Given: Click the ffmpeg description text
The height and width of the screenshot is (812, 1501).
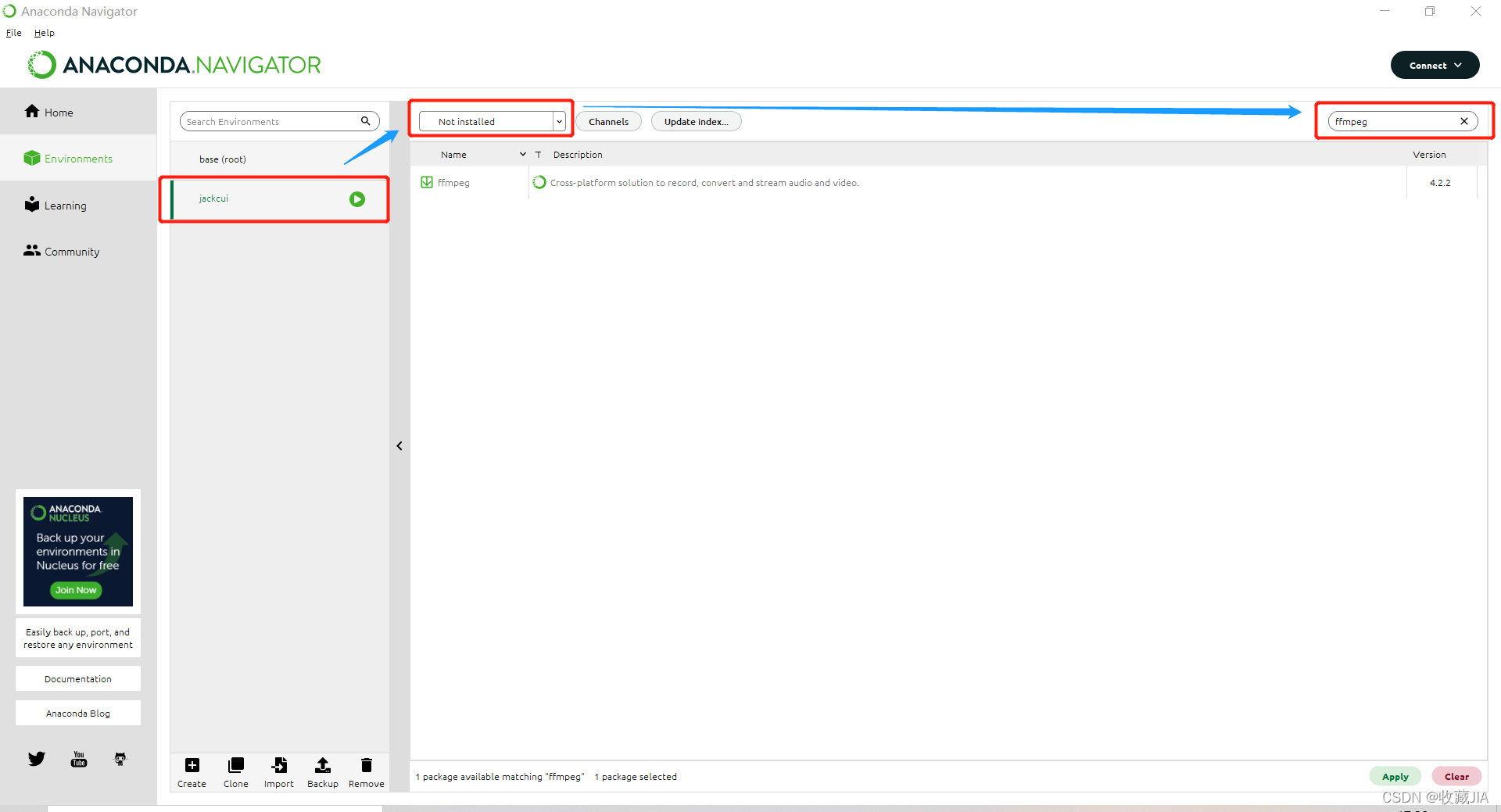Looking at the screenshot, I should (704, 182).
